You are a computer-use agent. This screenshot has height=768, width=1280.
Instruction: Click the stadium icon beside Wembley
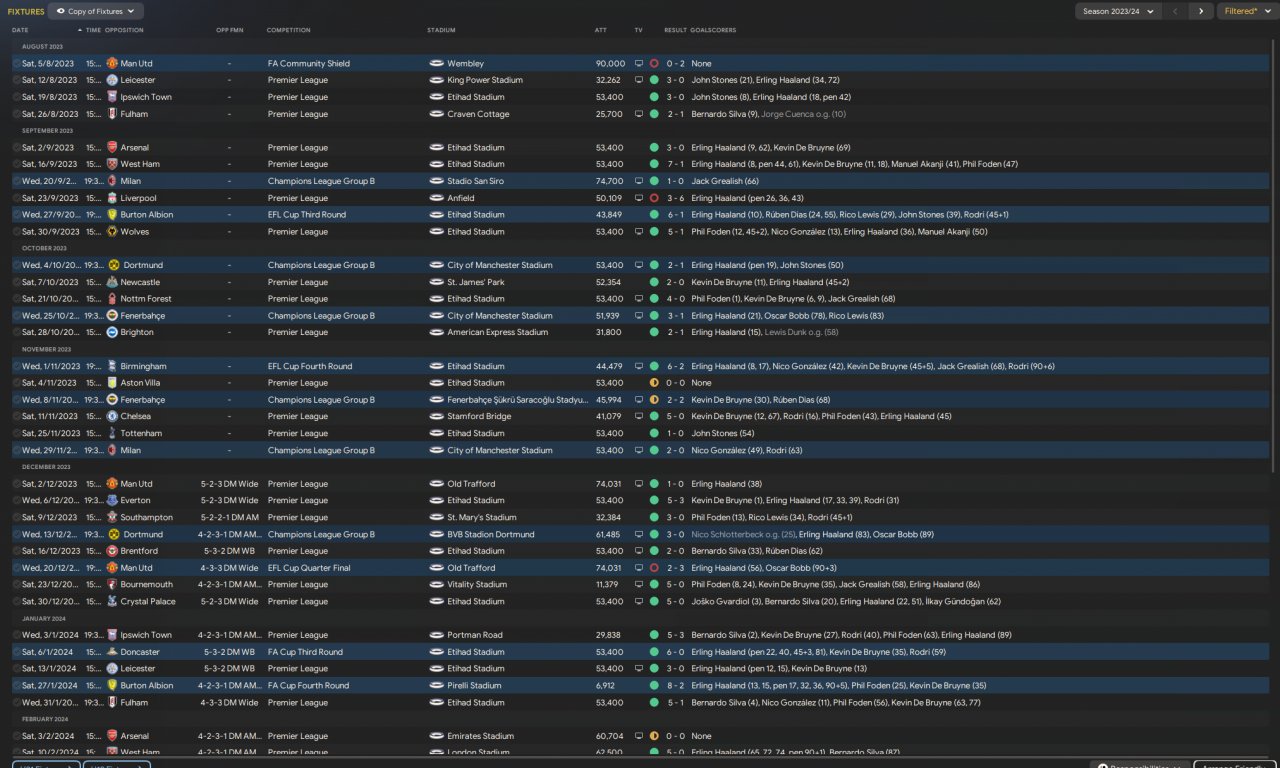[436, 63]
